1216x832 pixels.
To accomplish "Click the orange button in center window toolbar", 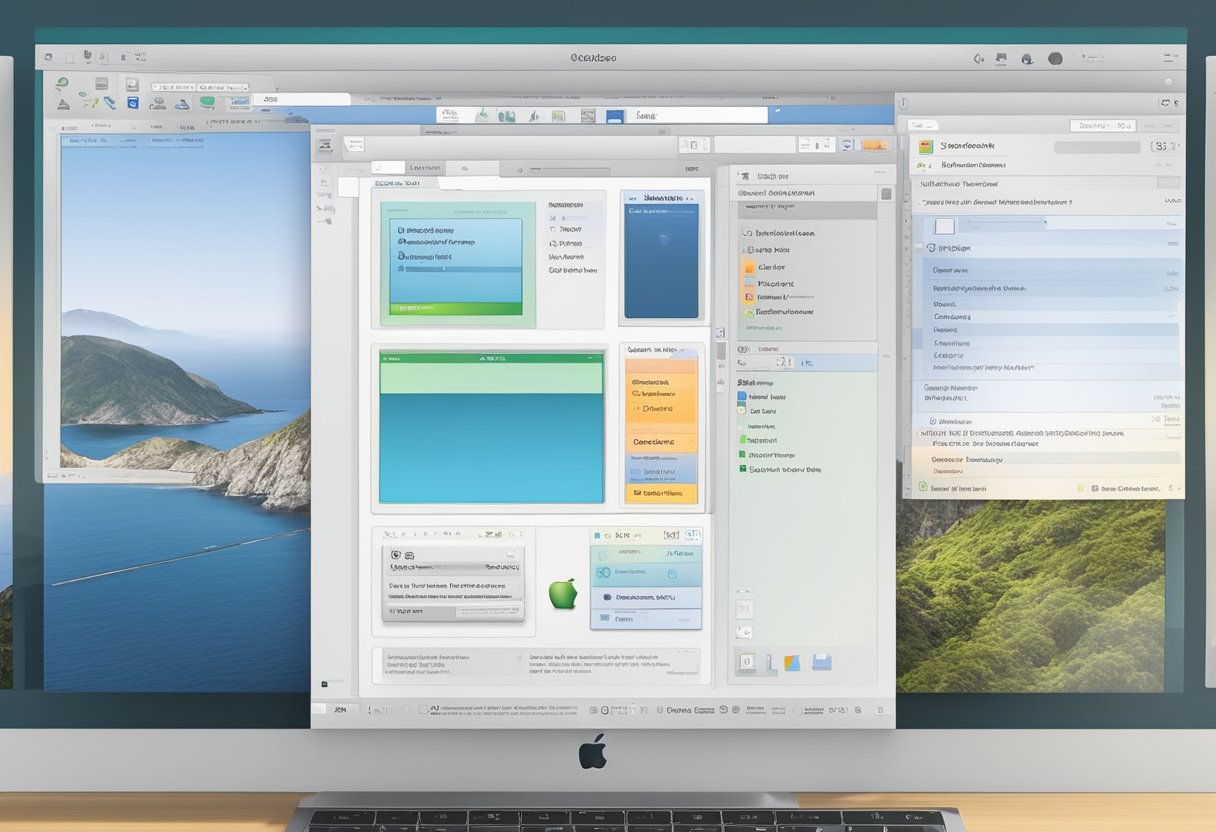I will pos(873,145).
